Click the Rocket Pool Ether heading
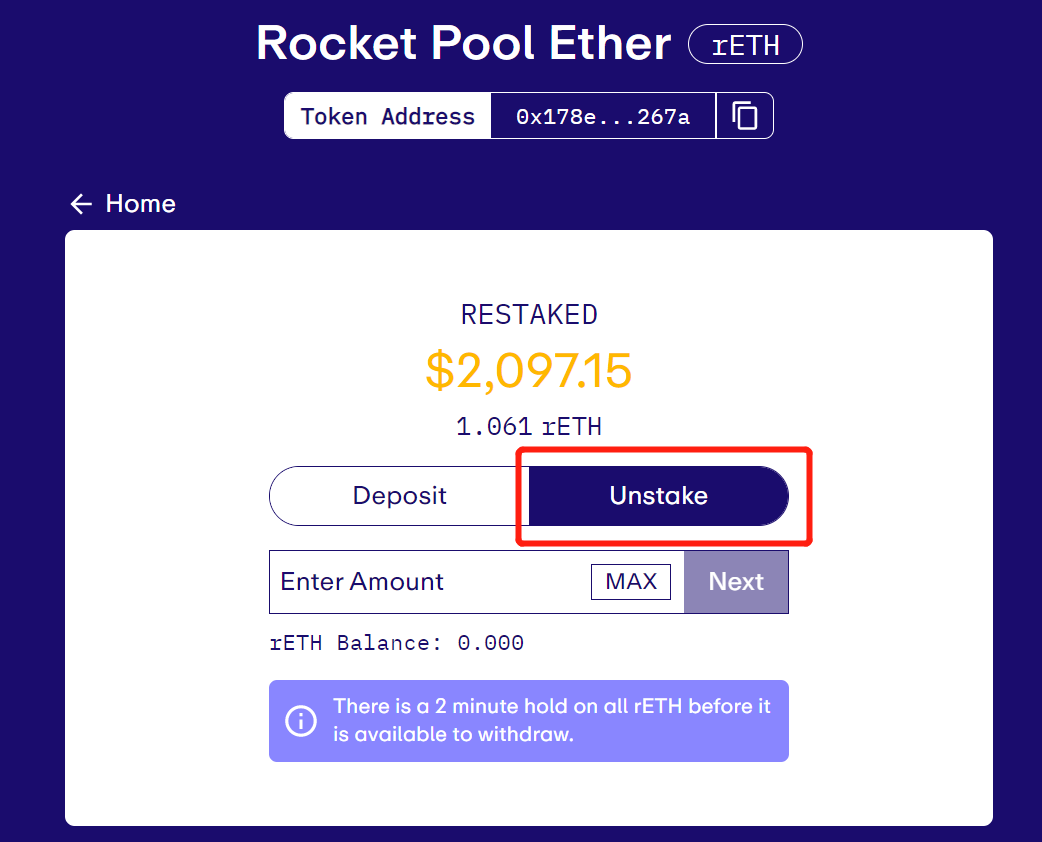Image resolution: width=1042 pixels, height=842 pixels. pos(463,44)
